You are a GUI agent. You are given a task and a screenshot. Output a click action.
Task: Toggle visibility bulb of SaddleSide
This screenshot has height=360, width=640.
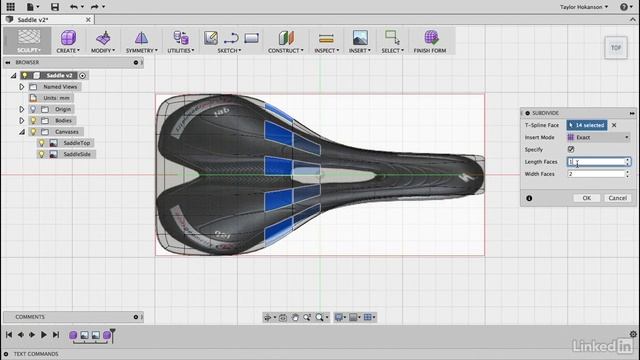tap(41, 154)
